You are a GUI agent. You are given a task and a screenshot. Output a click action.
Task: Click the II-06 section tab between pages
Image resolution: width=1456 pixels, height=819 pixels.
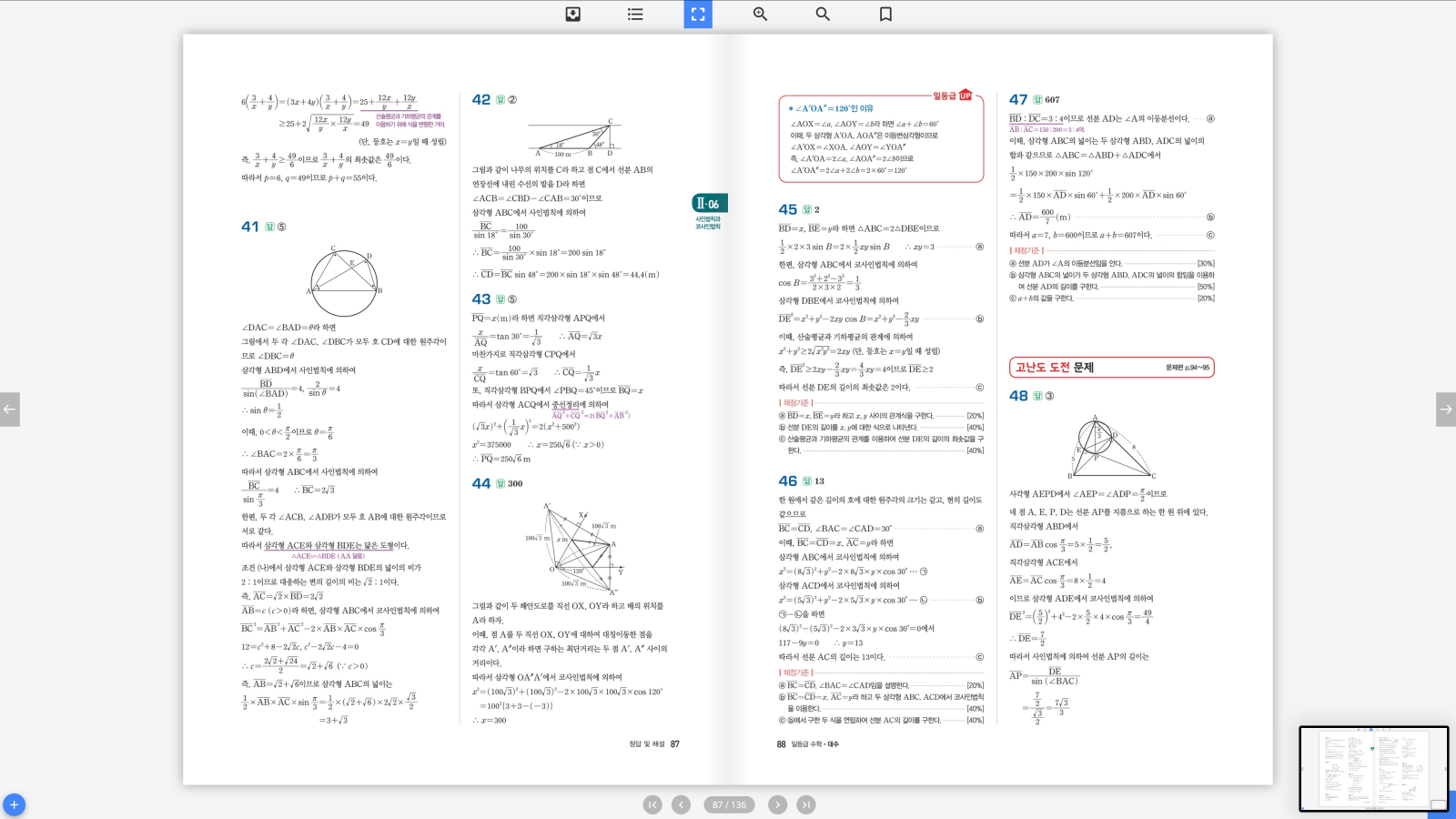709,204
